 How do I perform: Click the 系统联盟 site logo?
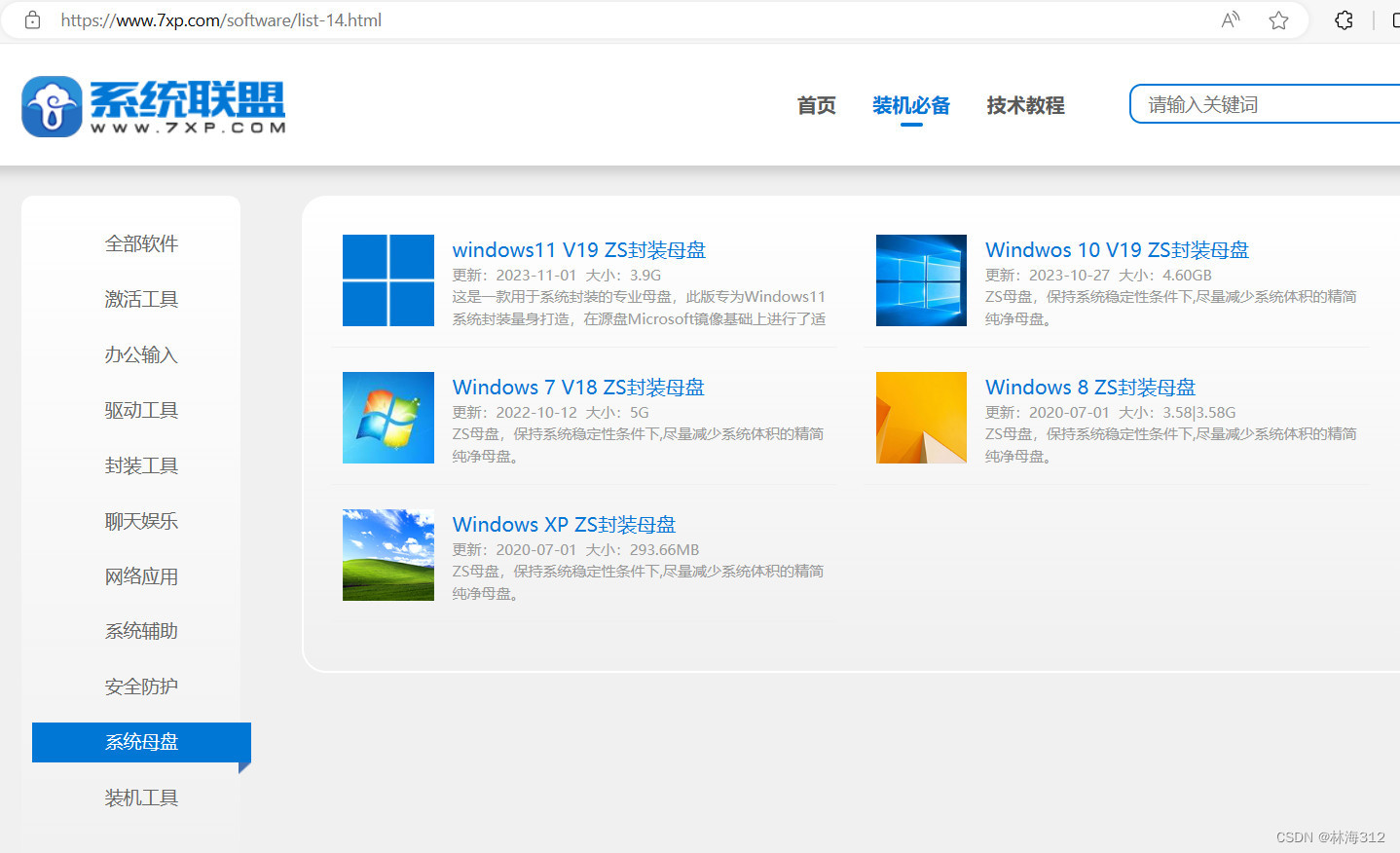click(x=154, y=106)
